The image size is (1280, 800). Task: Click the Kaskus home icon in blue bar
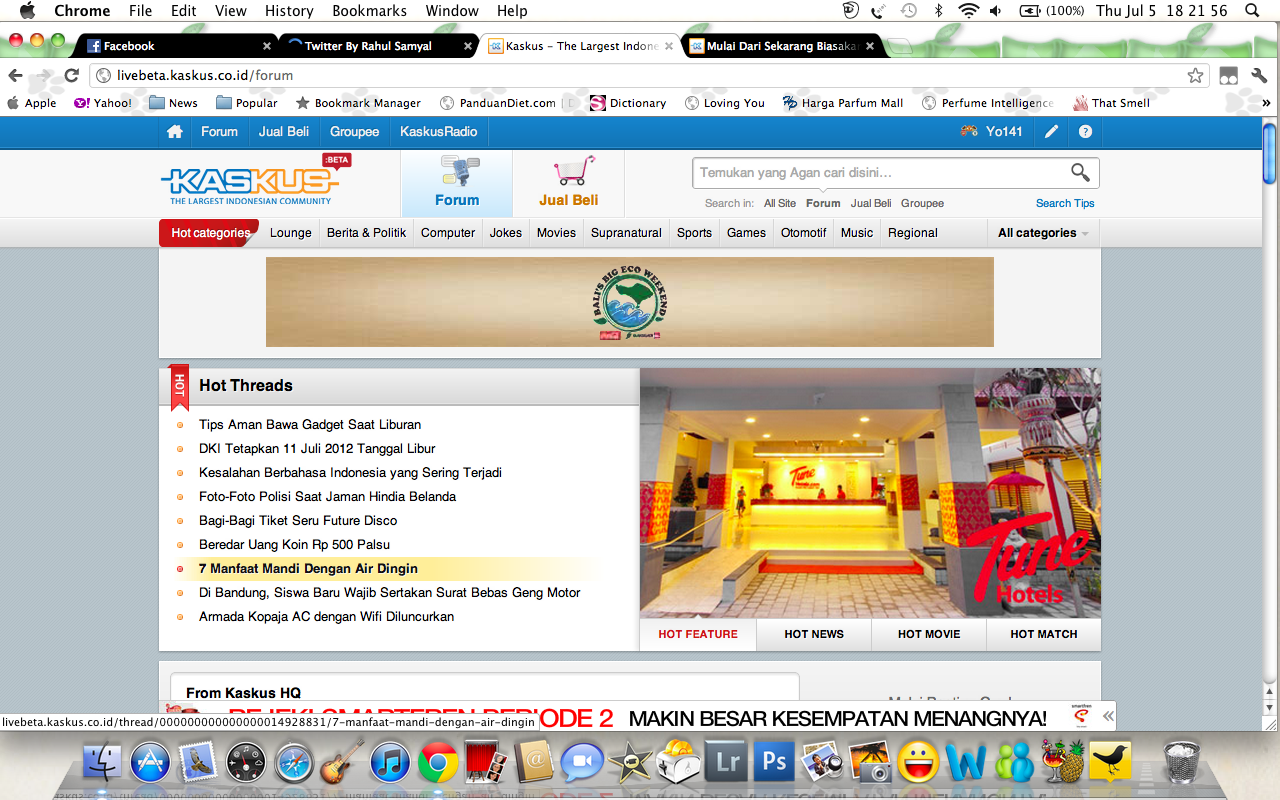click(x=175, y=131)
